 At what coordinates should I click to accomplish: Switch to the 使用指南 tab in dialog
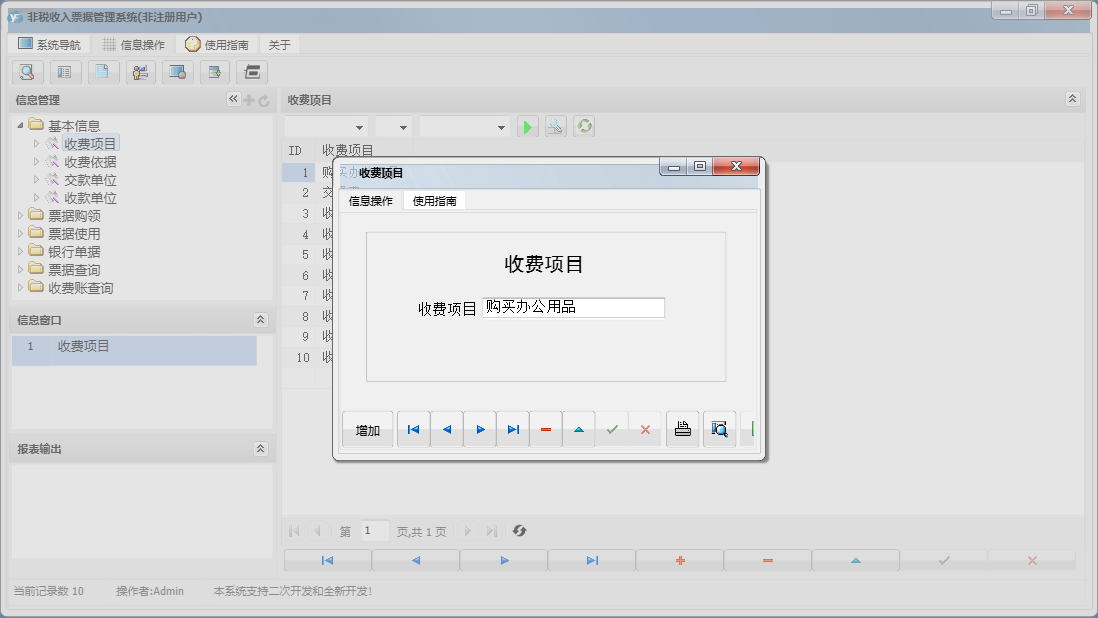pos(432,200)
